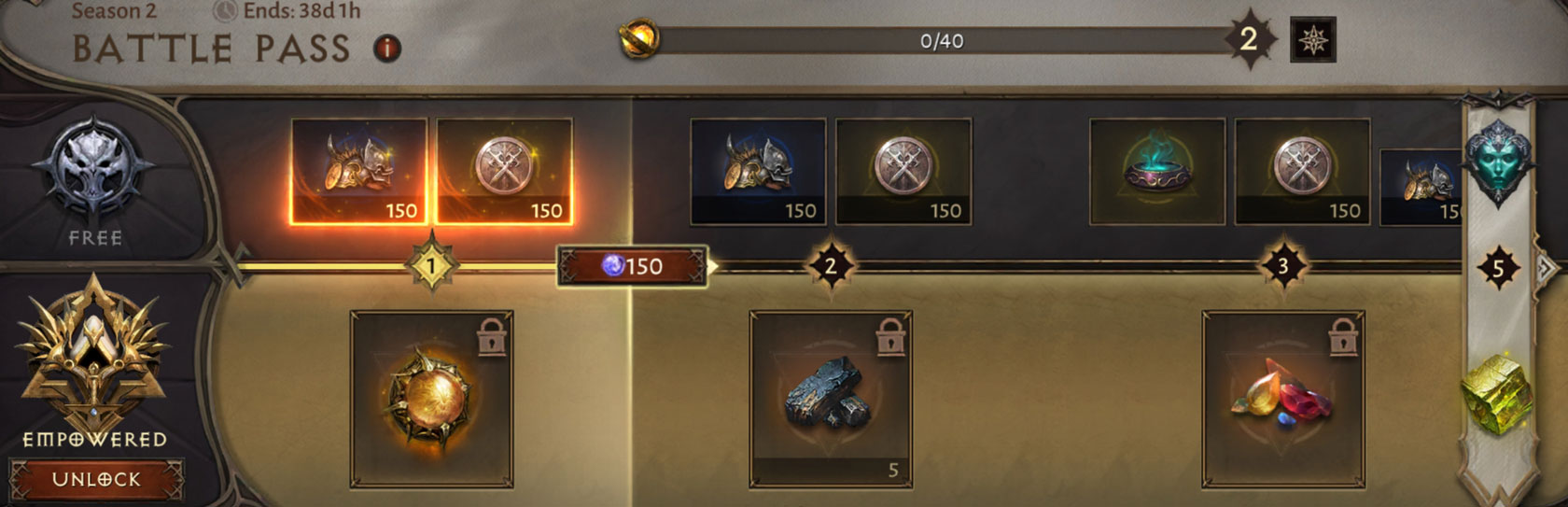
Task: Click the locked dark ore empowered reward
Action: coord(831,400)
